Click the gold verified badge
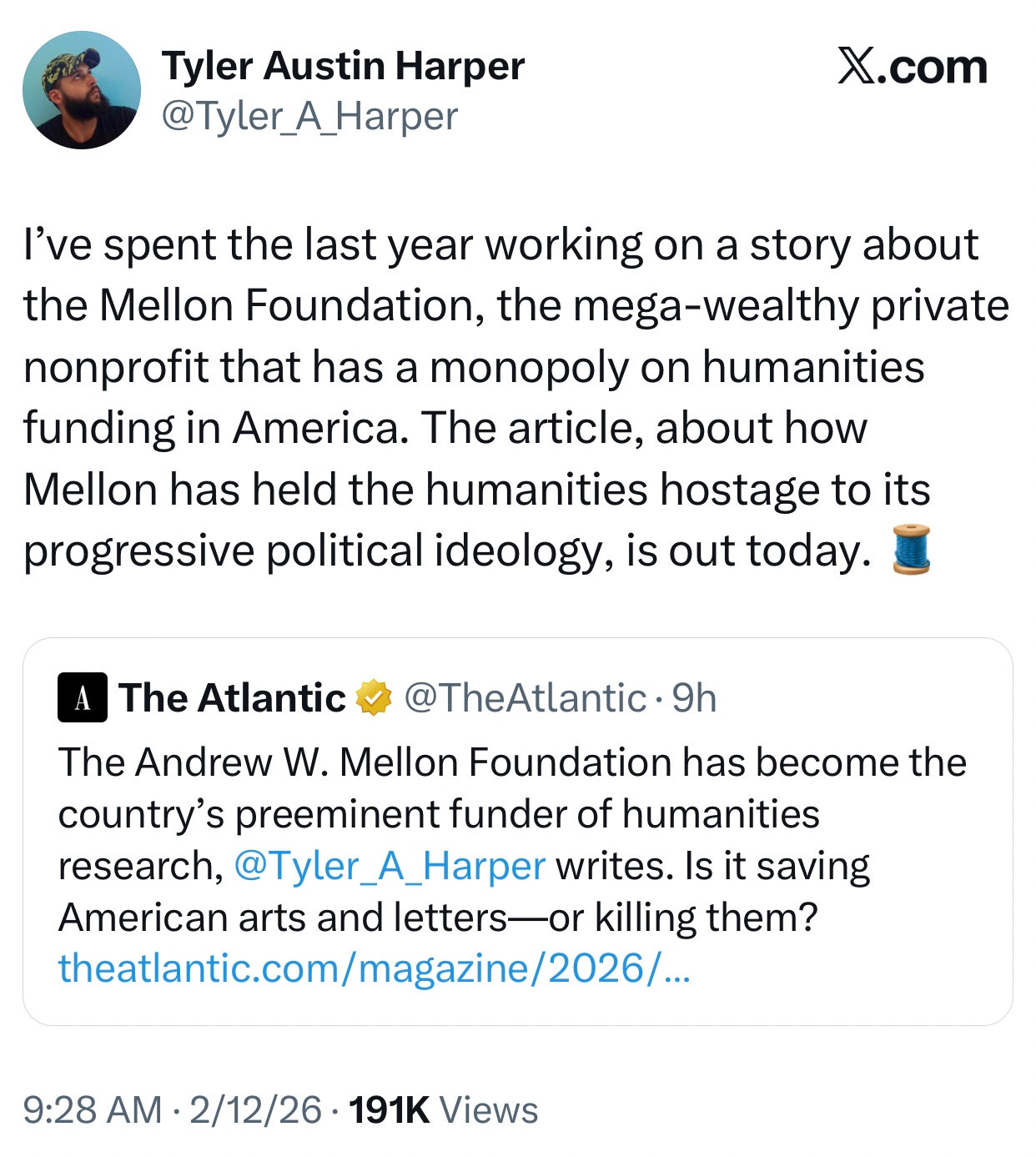Image resolution: width=1036 pixels, height=1157 pixels. click(x=374, y=698)
